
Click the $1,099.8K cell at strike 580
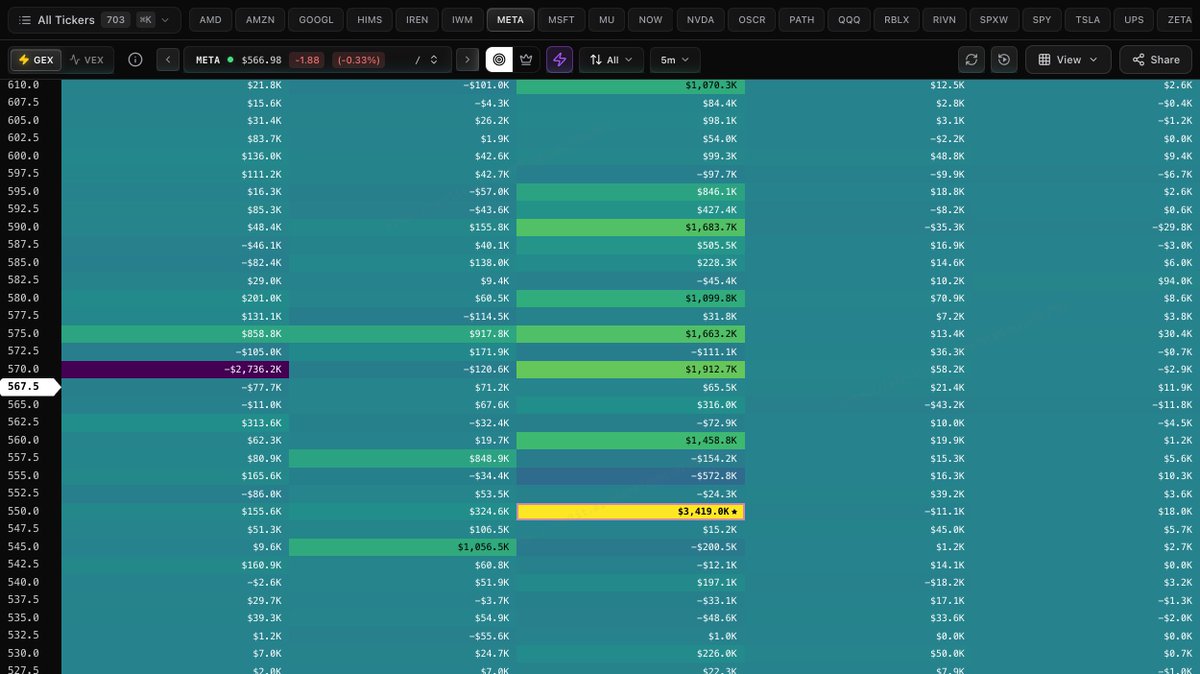[x=631, y=298]
